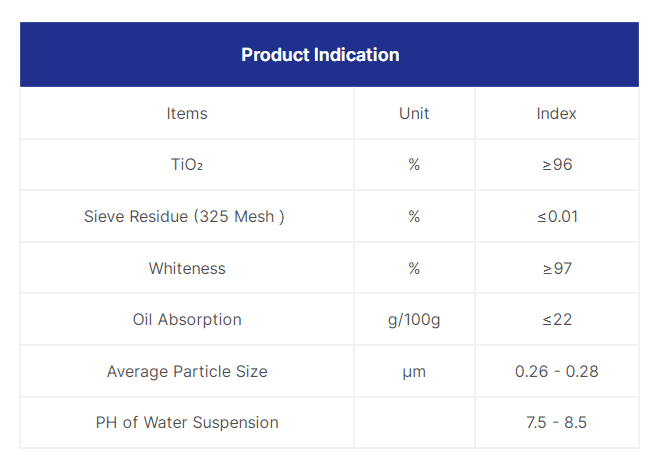Click the TiO₂ row label
This screenshot has width=663, height=475.
[x=187, y=164]
